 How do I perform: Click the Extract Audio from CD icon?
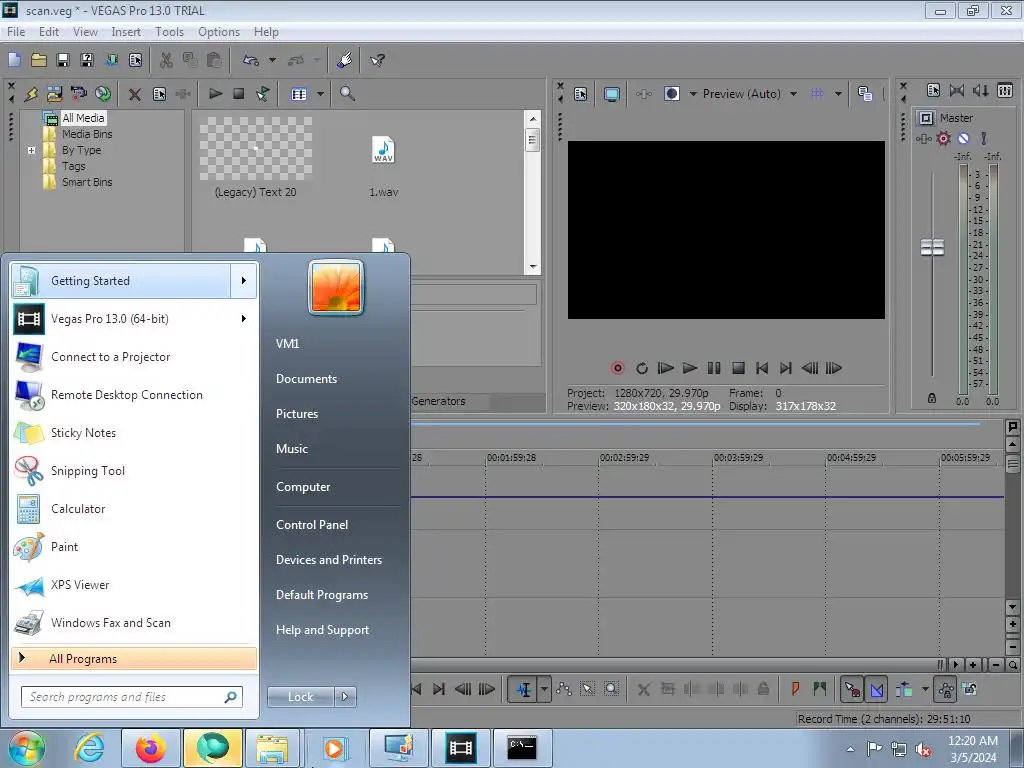tap(103, 94)
